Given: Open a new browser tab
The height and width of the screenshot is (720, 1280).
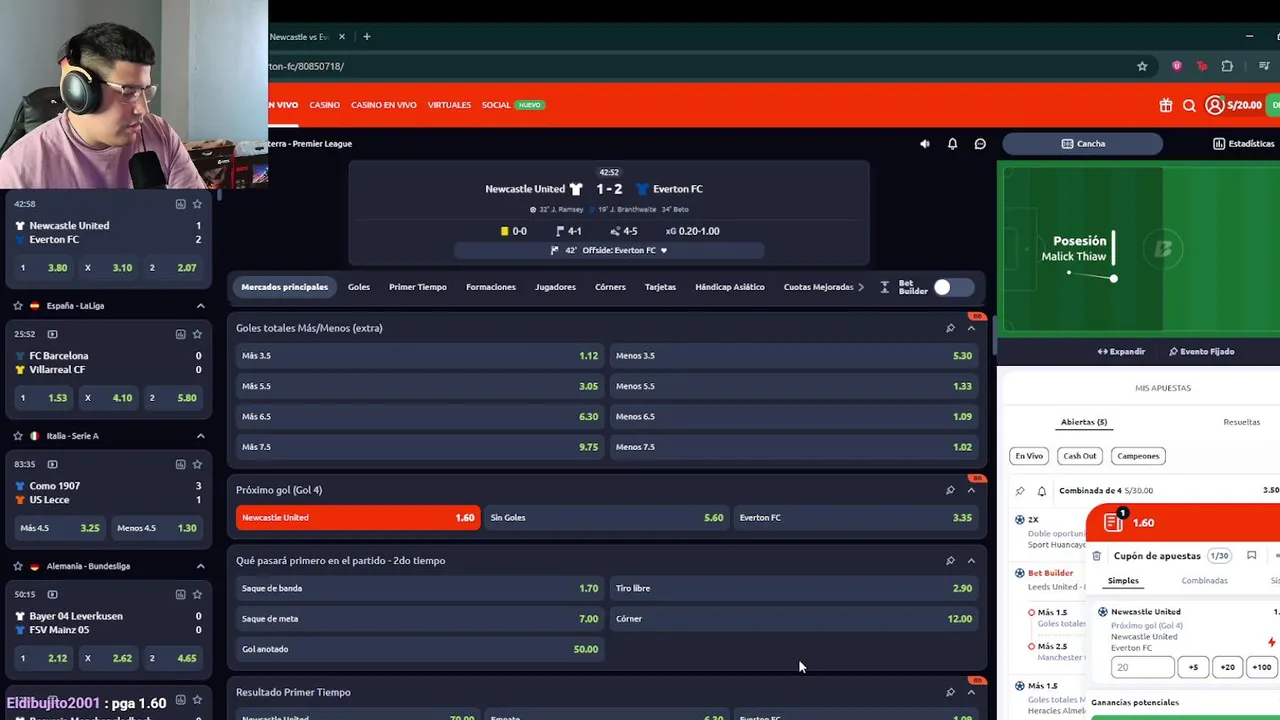Looking at the screenshot, I should (367, 37).
